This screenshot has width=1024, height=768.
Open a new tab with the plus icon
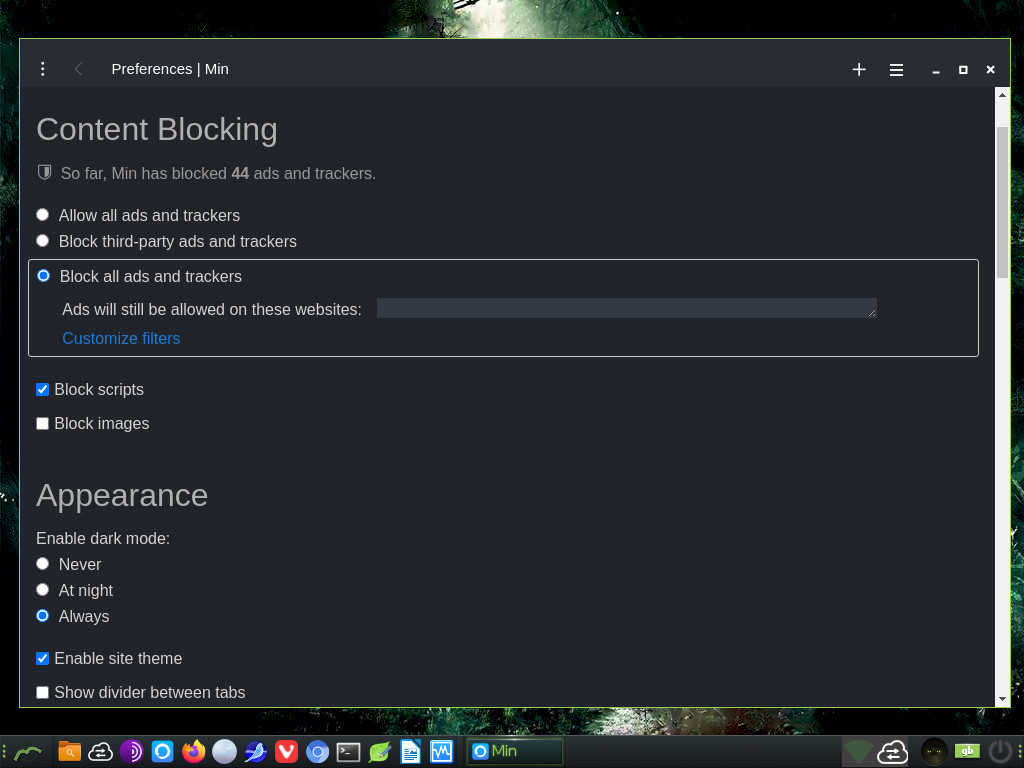(x=859, y=69)
